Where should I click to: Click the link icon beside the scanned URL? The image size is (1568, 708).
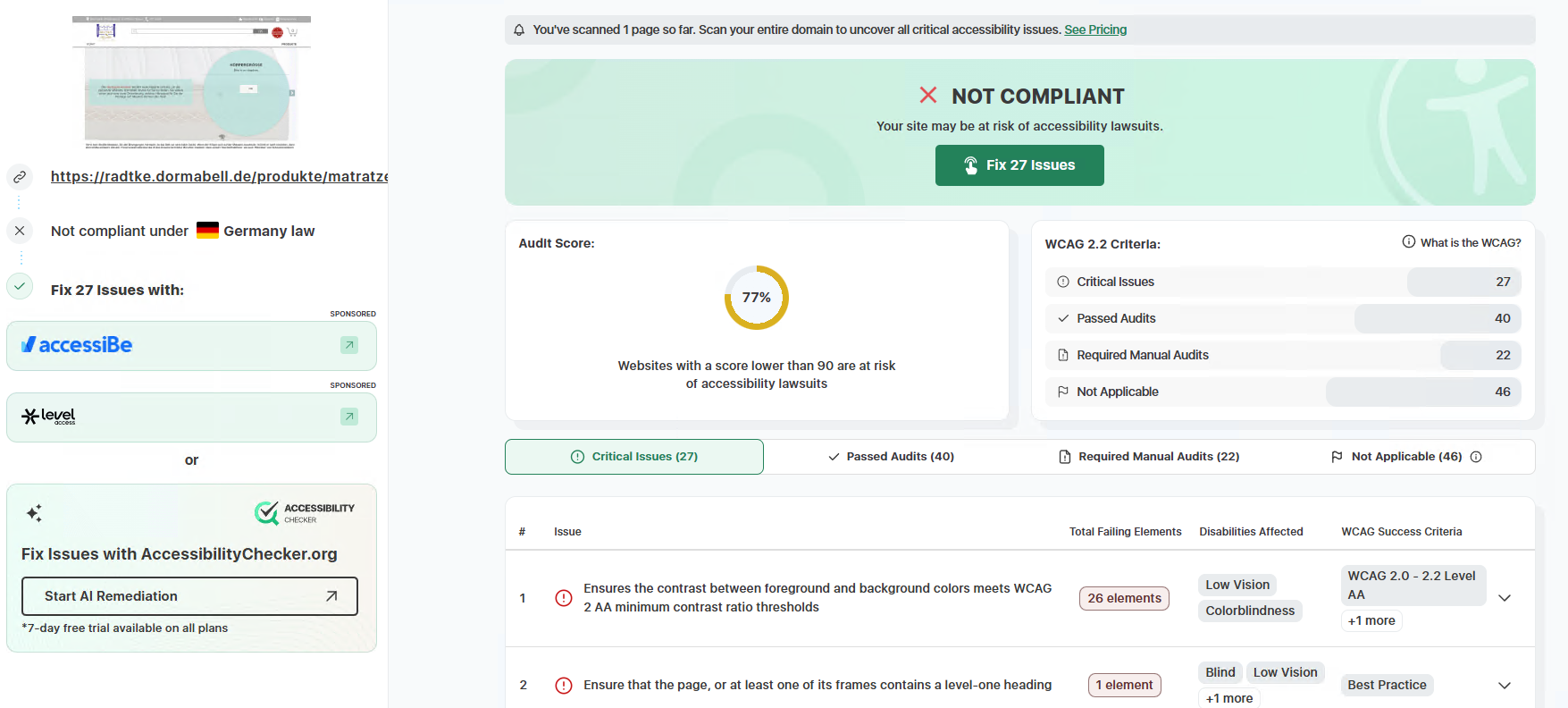point(20,177)
